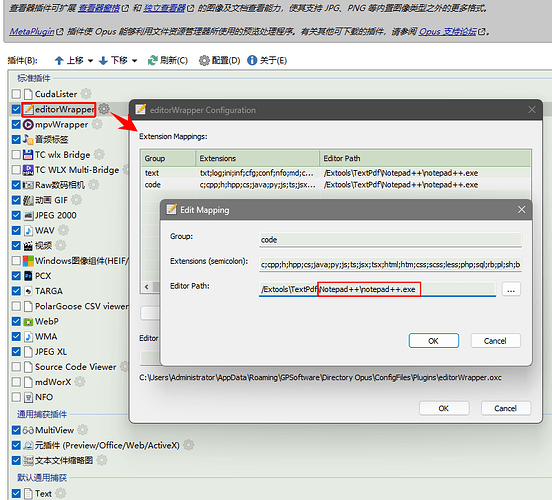Open the MetaPlugin link
Image resolution: width=552 pixels, height=500 pixels.
tap(32, 32)
